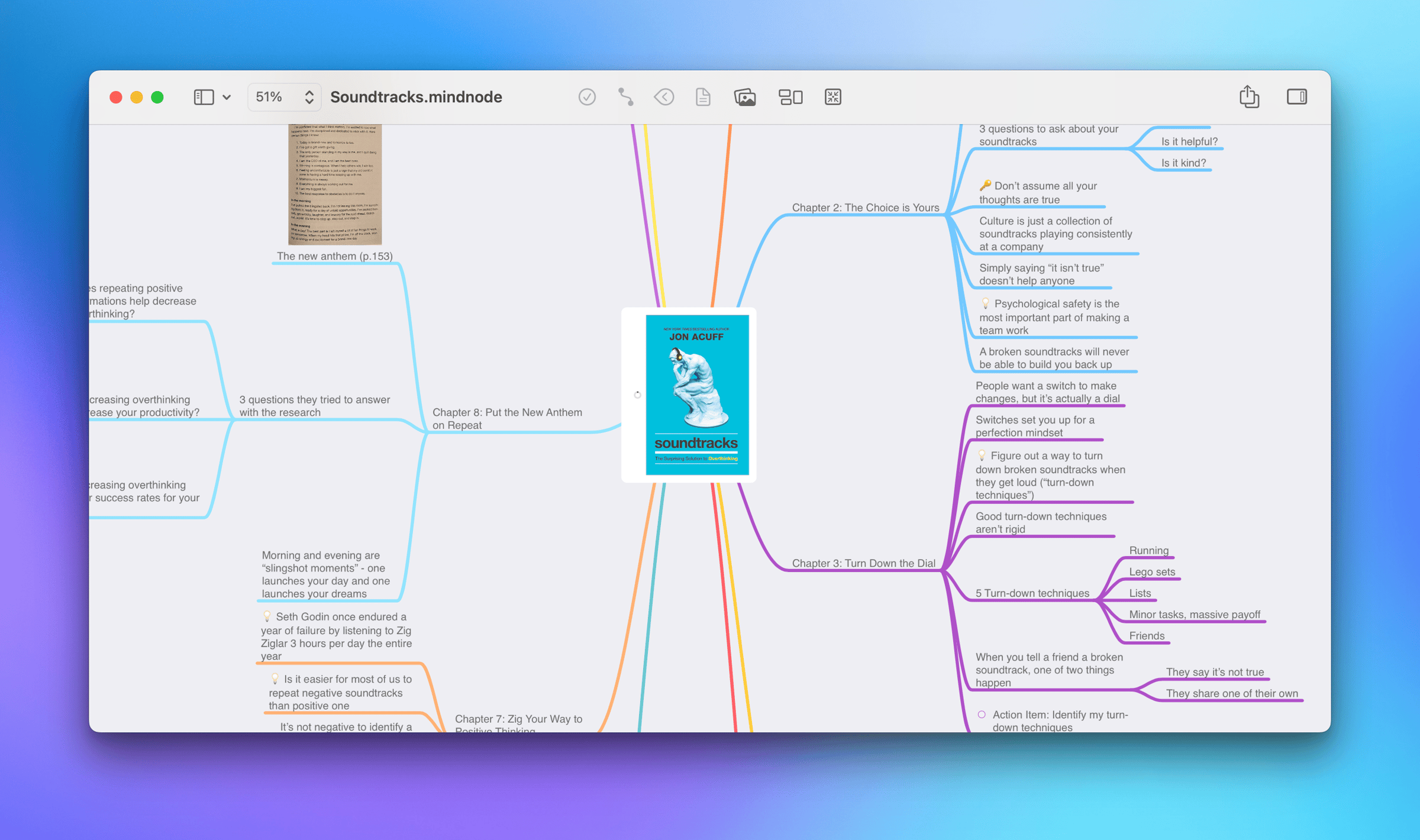Click lightbulb emoji on 'Psychological safety' node

985,303
